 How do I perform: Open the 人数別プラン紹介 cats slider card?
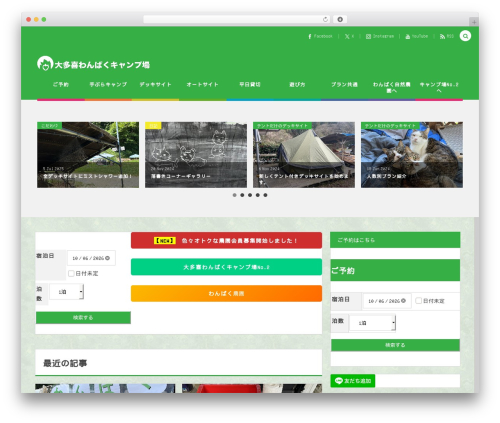tap(412, 155)
